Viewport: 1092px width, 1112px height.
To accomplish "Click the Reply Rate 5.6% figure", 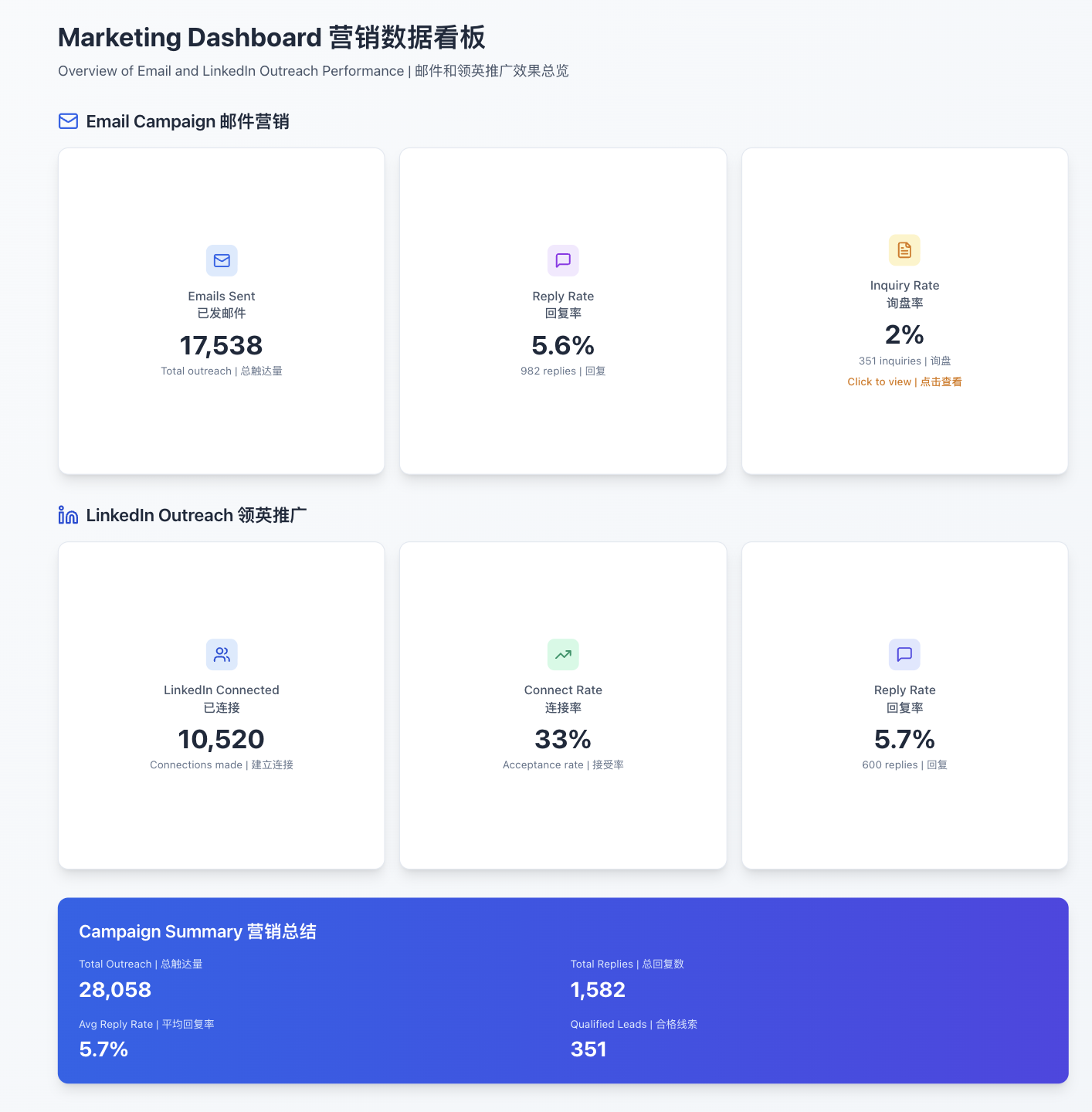I will [x=562, y=345].
